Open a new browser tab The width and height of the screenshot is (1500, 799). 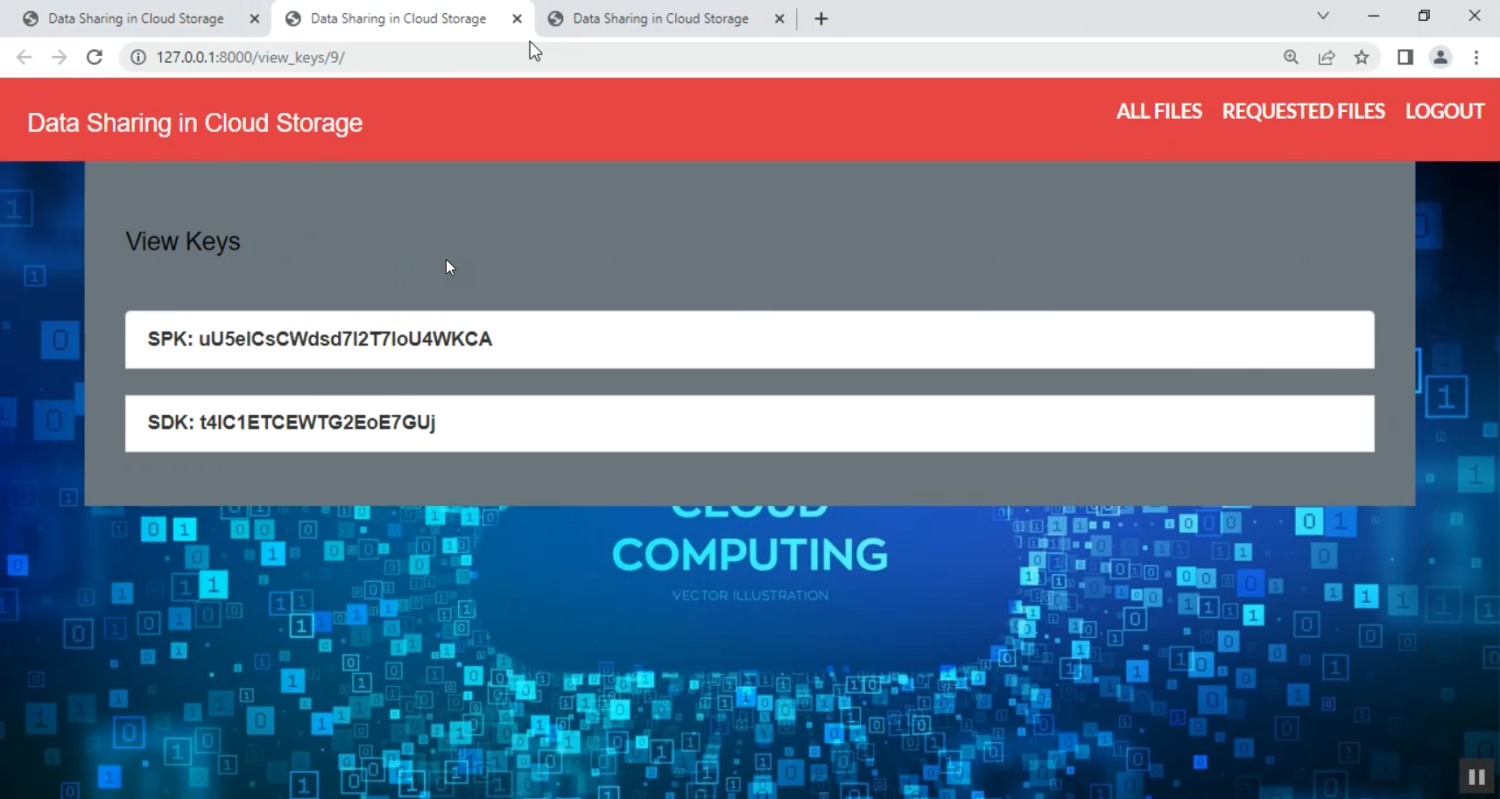(x=821, y=18)
